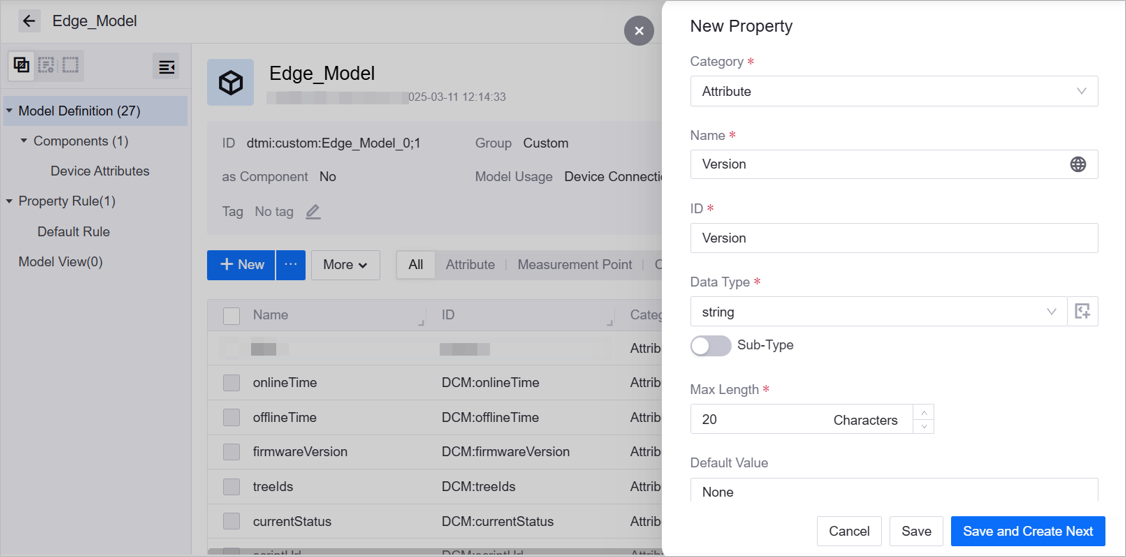Collapse the sidebar using the indent icon
1126x557 pixels.
pos(166,67)
